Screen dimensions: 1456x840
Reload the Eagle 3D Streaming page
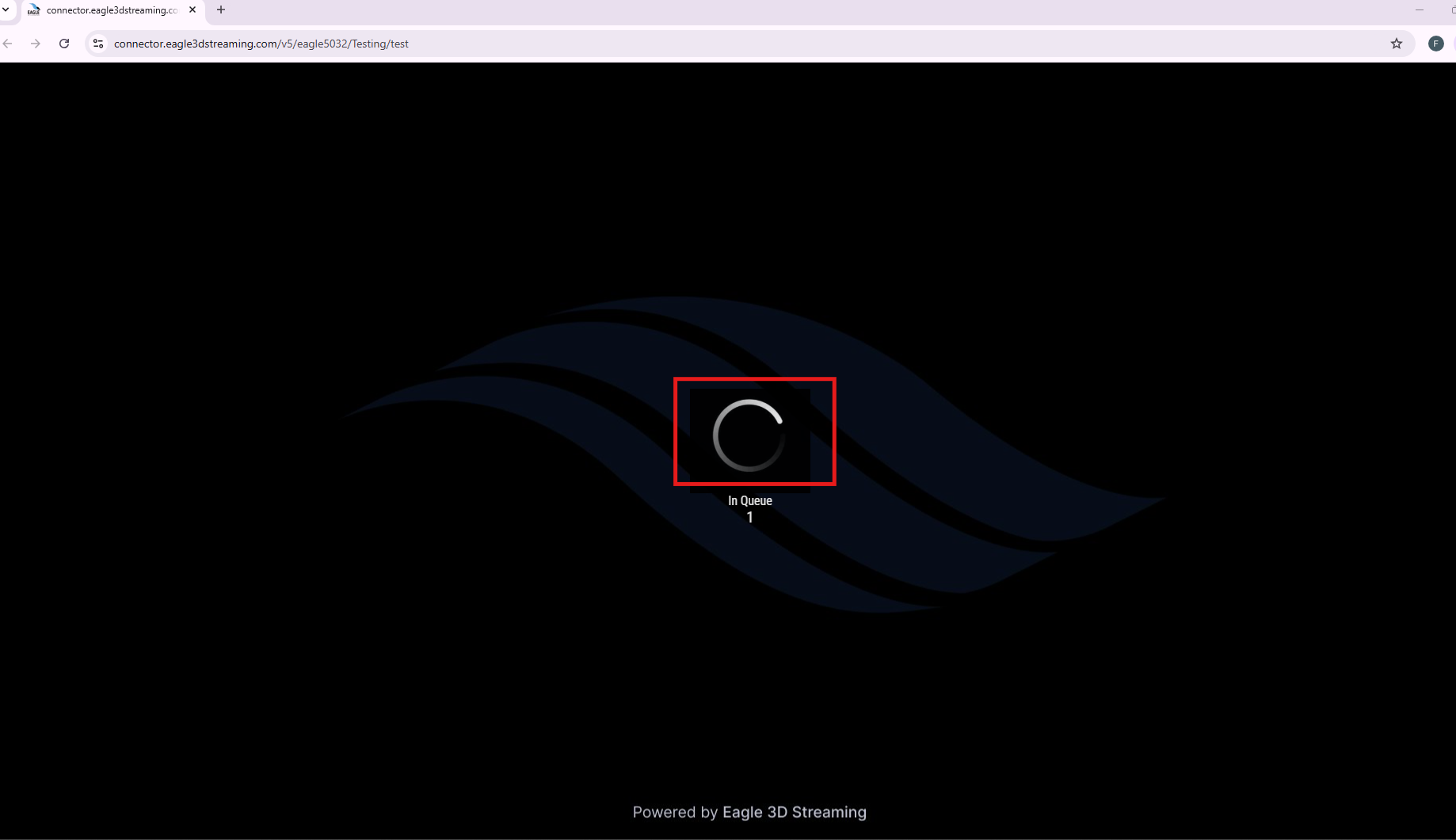pos(64,44)
